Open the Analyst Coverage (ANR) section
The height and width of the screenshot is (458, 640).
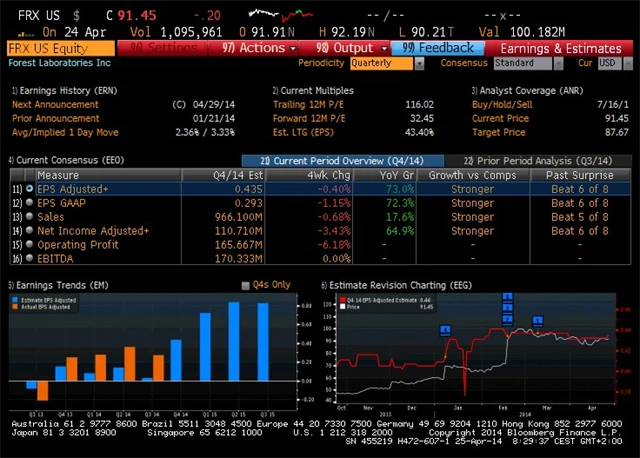[521, 90]
